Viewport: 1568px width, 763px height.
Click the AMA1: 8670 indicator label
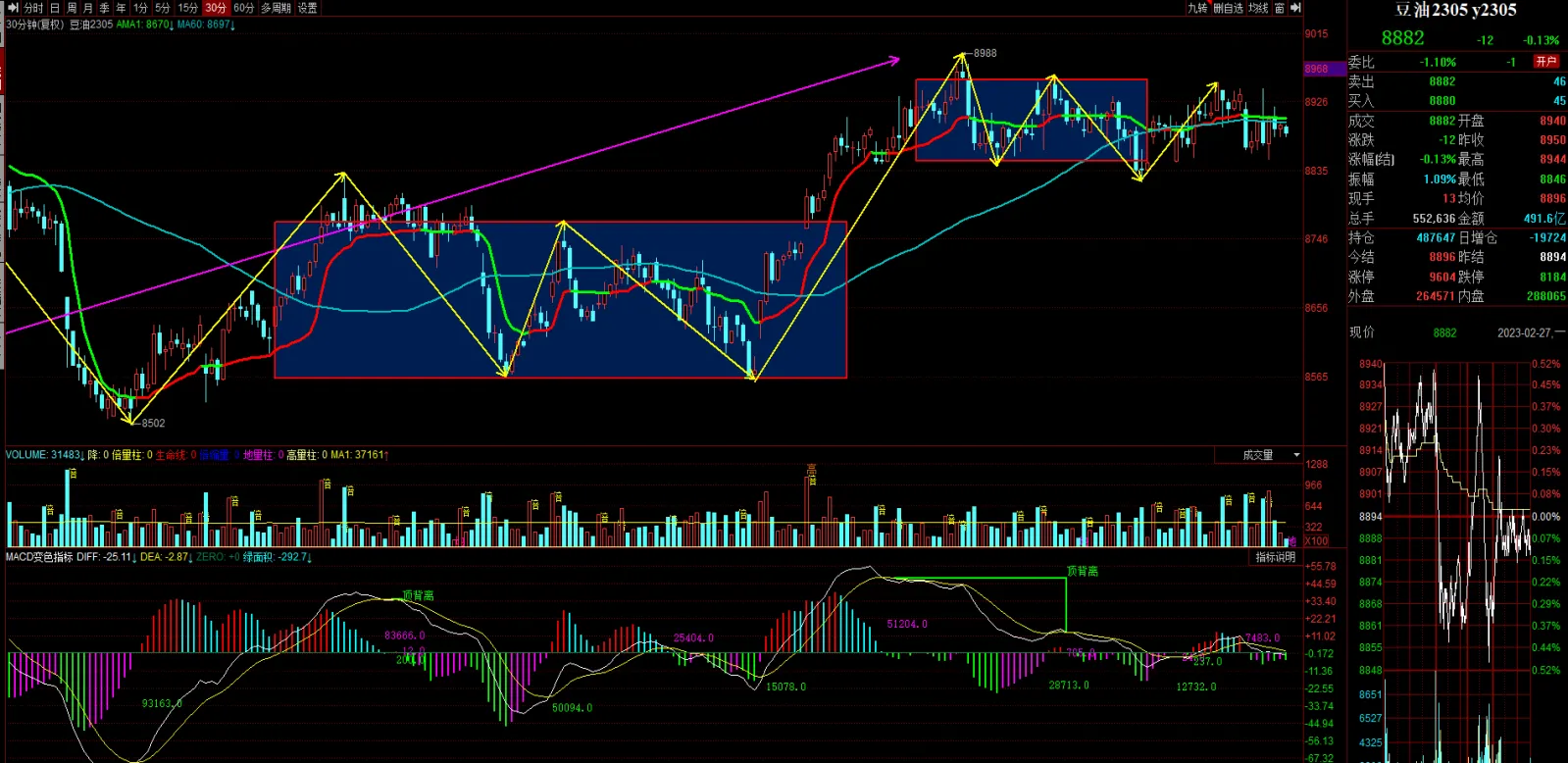145,25
